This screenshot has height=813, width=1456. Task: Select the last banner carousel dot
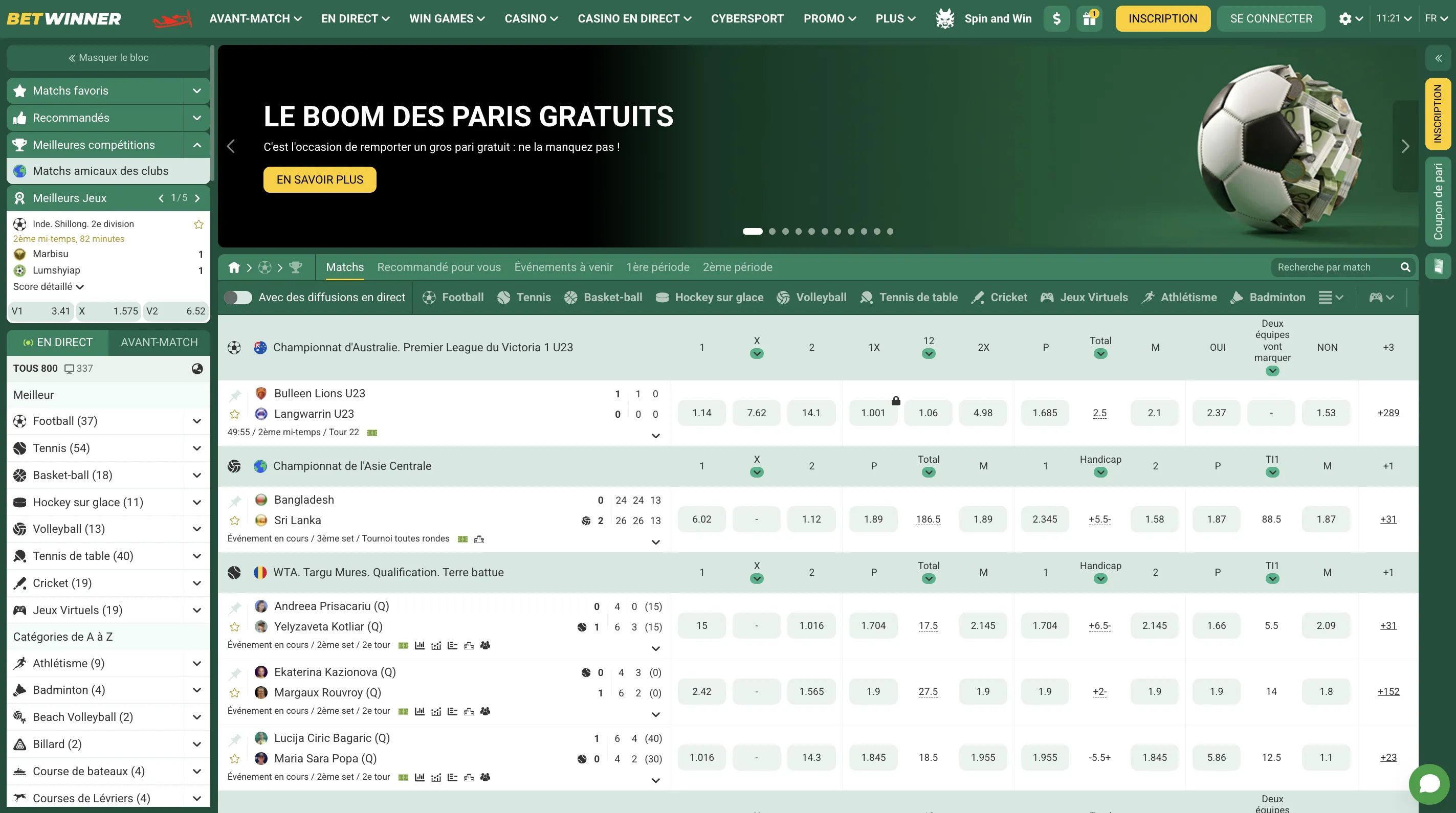point(890,232)
